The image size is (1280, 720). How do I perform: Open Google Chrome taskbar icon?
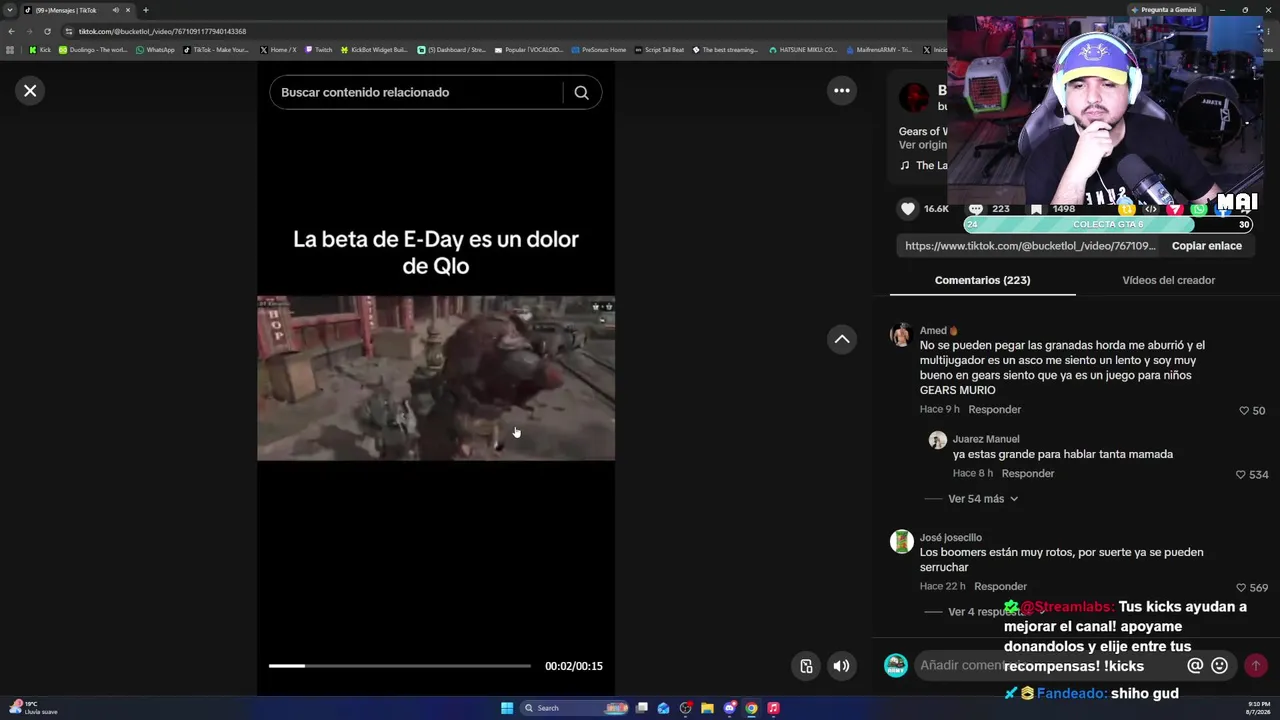click(751, 708)
